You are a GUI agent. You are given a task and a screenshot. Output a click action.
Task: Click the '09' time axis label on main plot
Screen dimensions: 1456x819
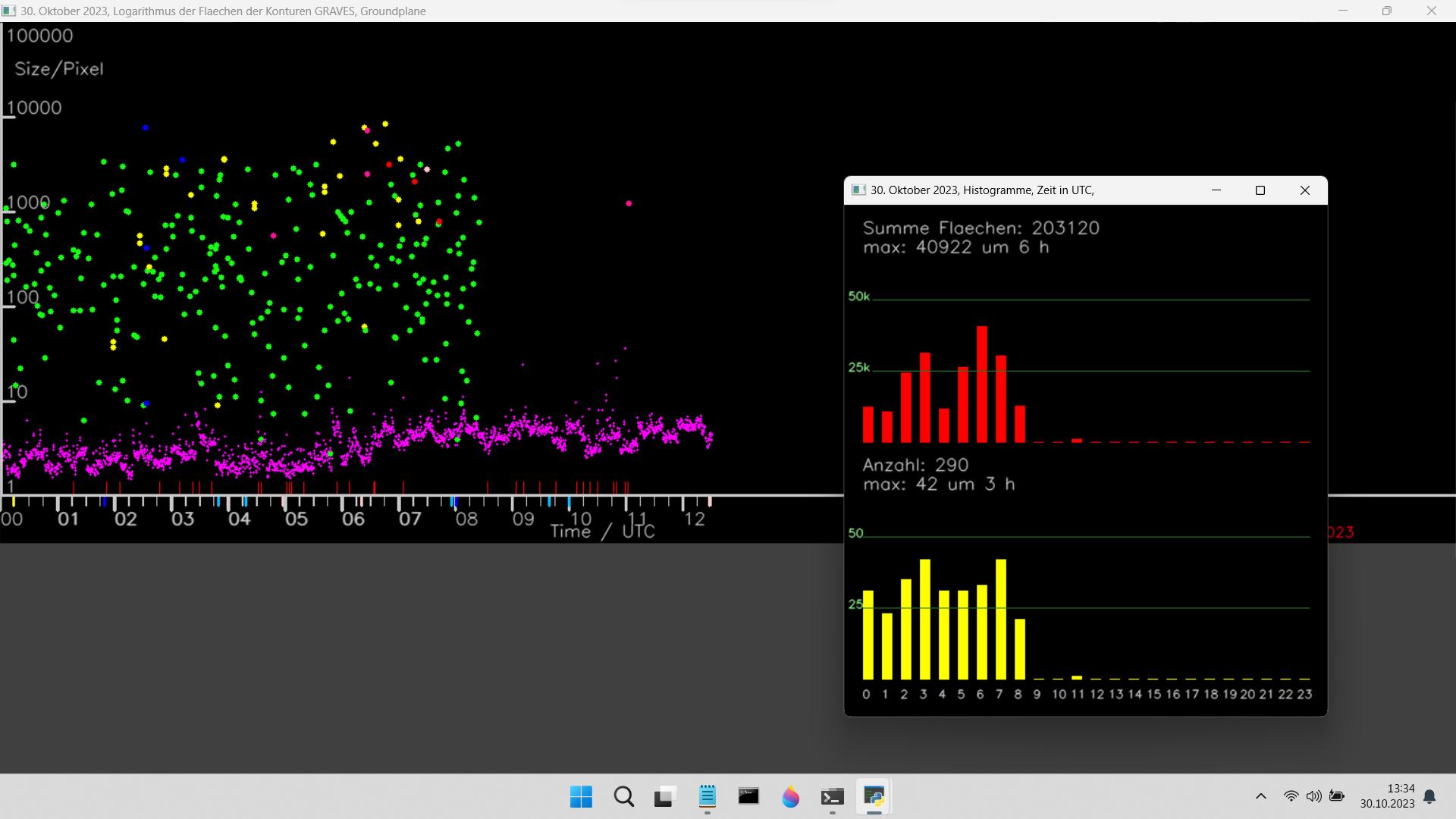pyautogui.click(x=524, y=519)
